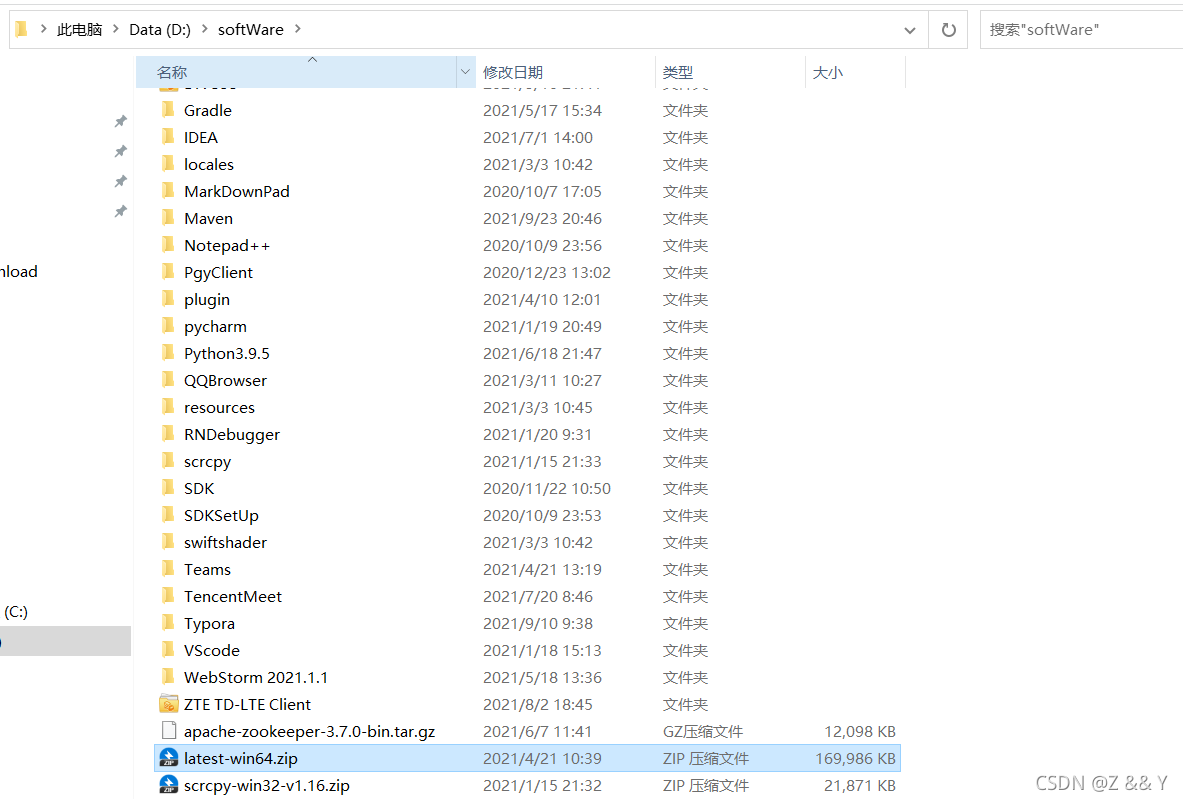Click the VScode folder icon
The height and width of the screenshot is (801, 1183).
[168, 651]
